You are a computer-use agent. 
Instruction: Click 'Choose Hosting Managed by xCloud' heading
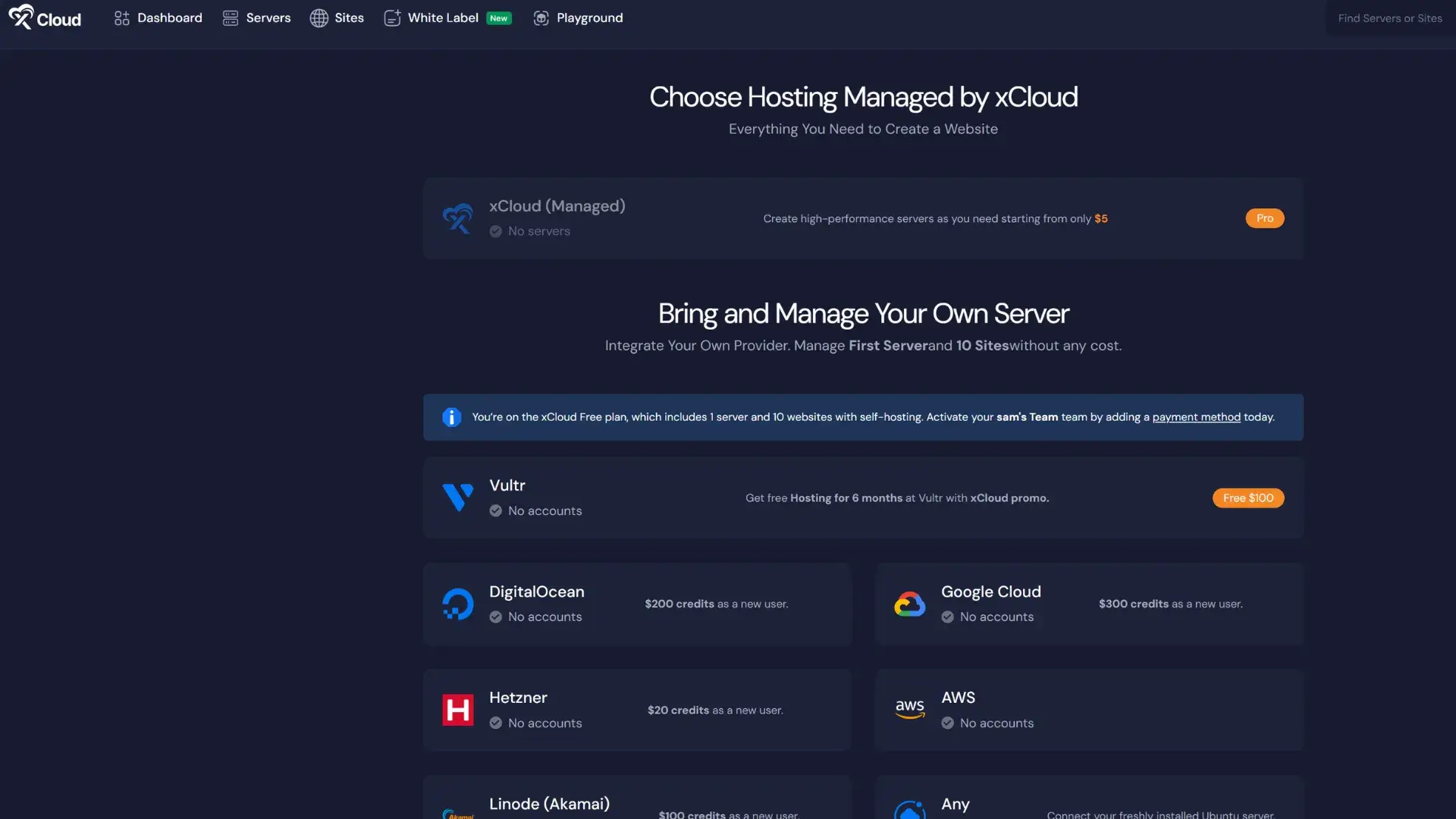[864, 97]
